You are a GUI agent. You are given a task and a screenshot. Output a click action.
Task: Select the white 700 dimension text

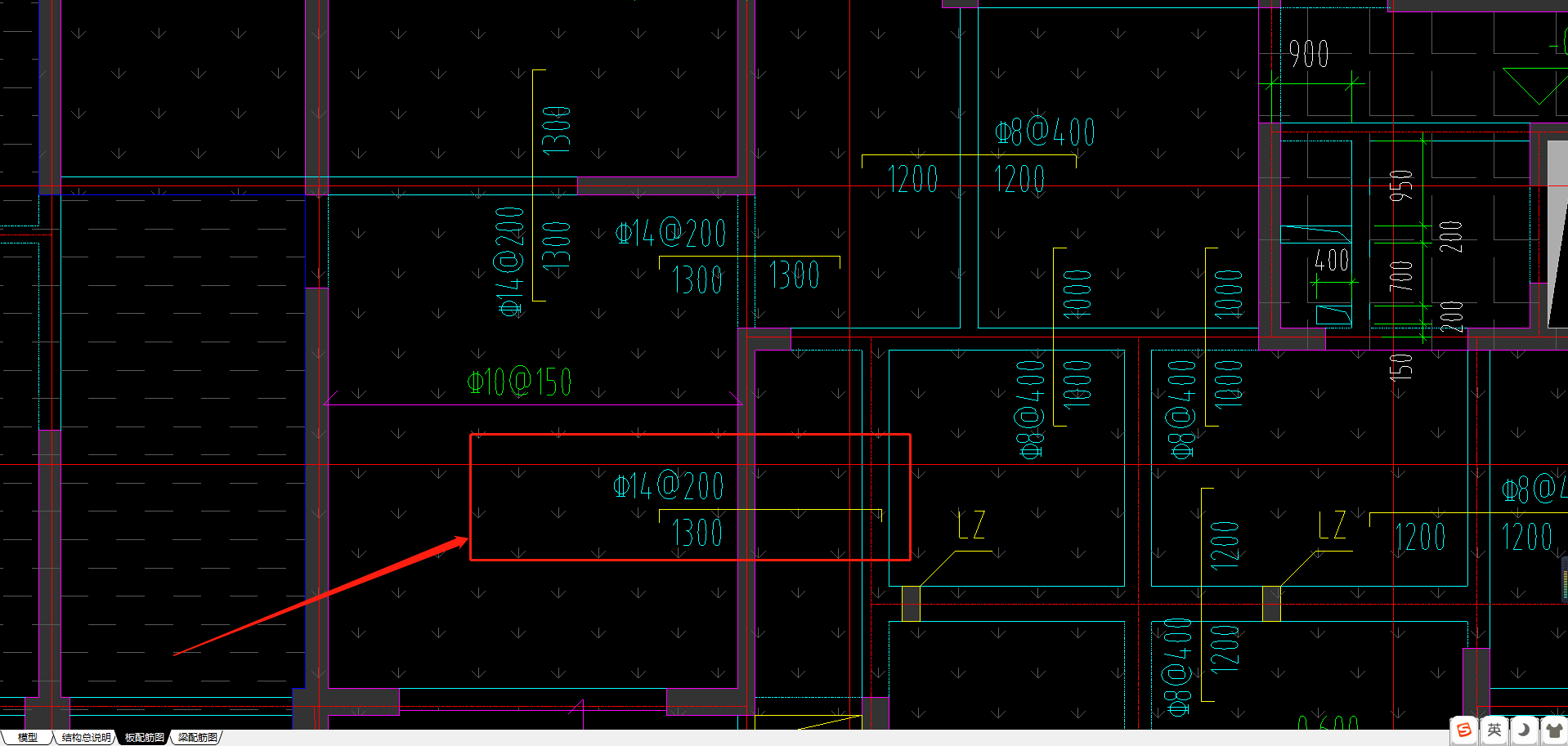[1401, 276]
